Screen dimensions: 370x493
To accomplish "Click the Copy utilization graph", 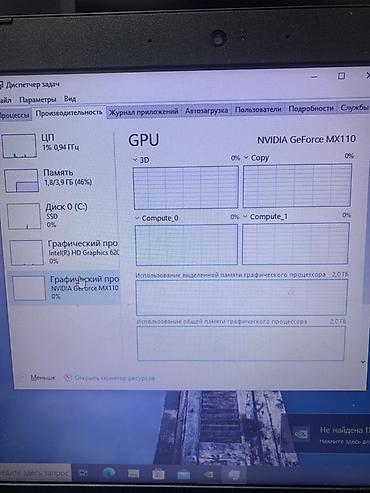I will click(297, 185).
